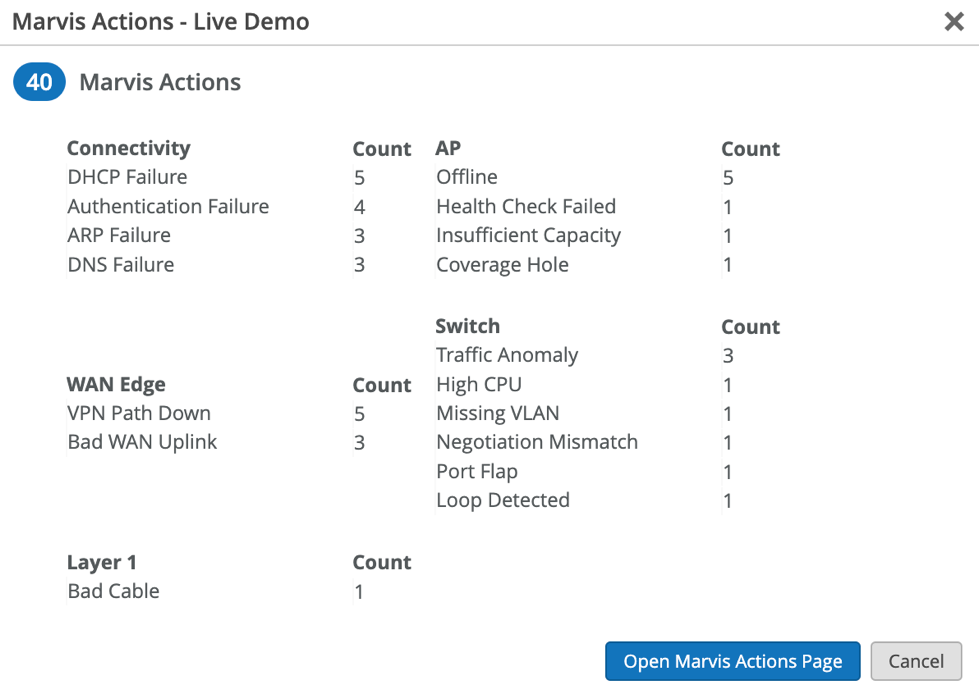979x699 pixels.
Task: Select the DHCP Failure row
Action: click(127, 178)
